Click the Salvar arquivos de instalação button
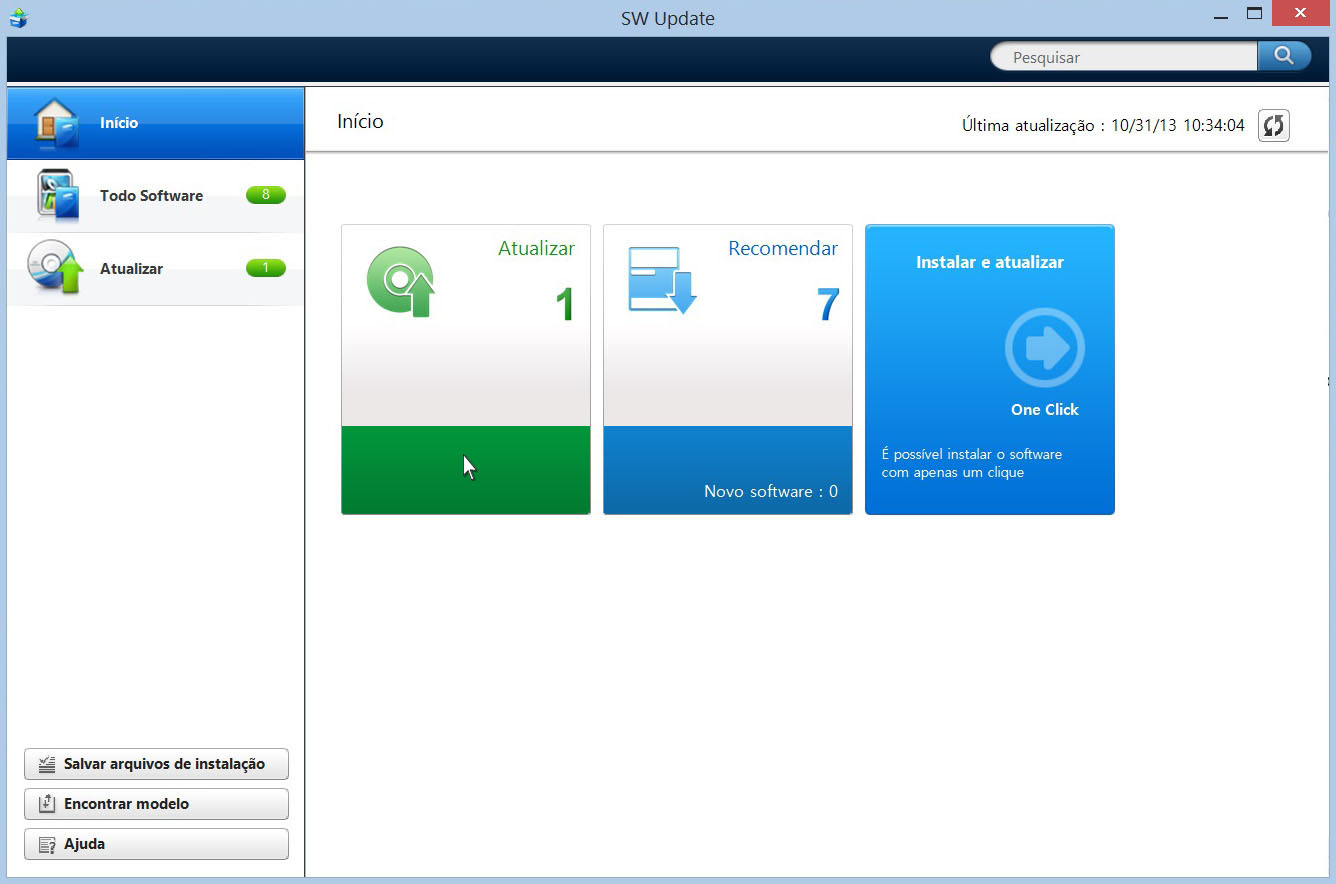 [x=156, y=764]
